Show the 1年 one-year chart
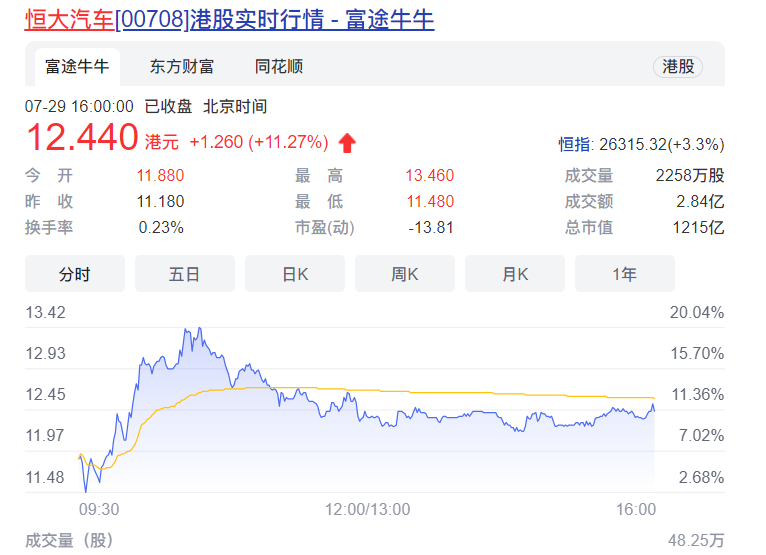Viewport: 766px width, 555px height. point(625,274)
